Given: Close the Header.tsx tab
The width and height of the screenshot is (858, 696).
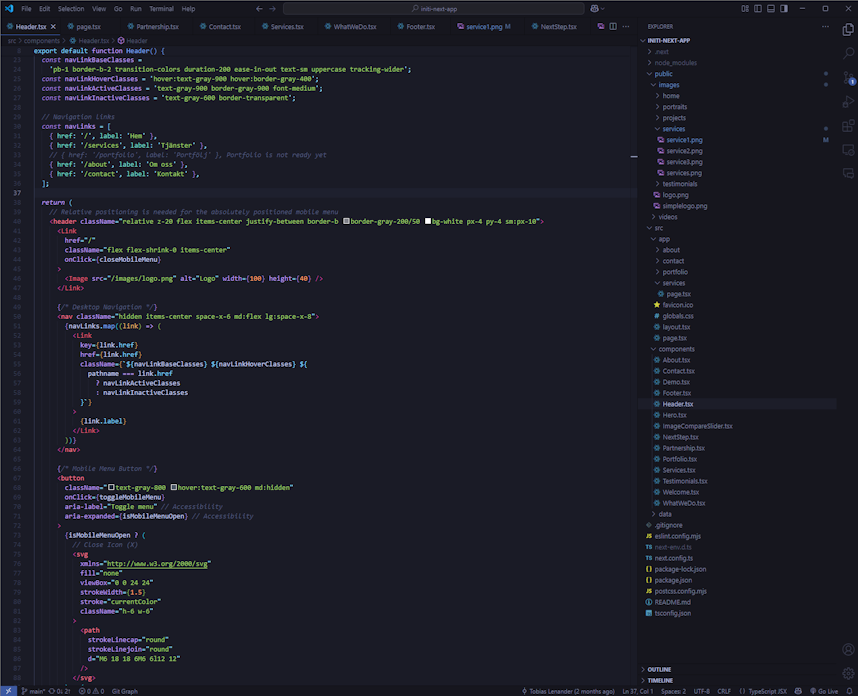Looking at the screenshot, I should click(53, 26).
